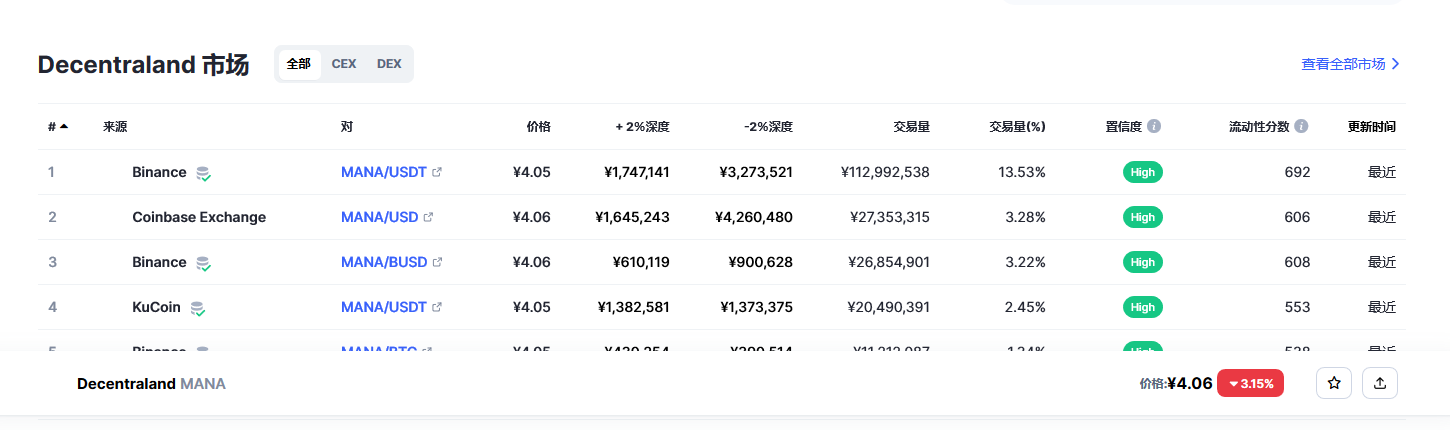Image resolution: width=1450 pixels, height=430 pixels.
Task: Click the volume value ¥26,854,901
Action: [889, 262]
